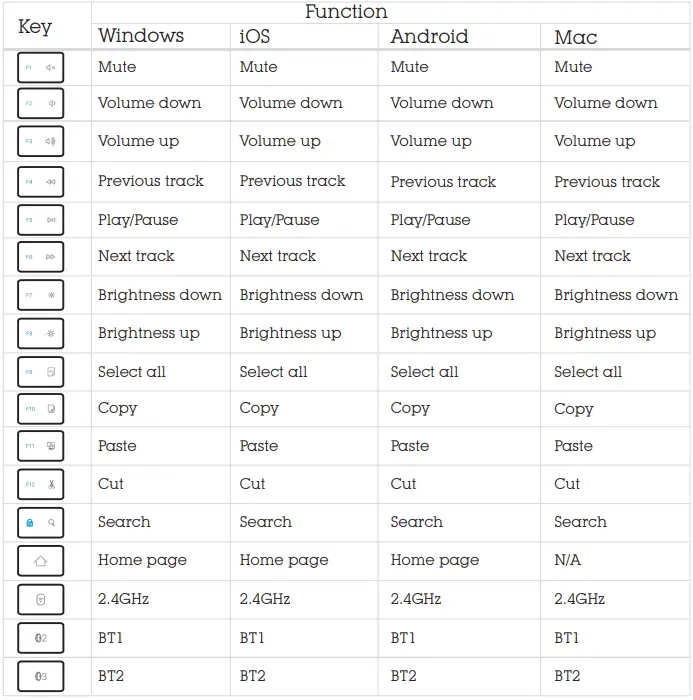
Task: Click the F2 volume down key icon
Action: click(x=40, y=103)
